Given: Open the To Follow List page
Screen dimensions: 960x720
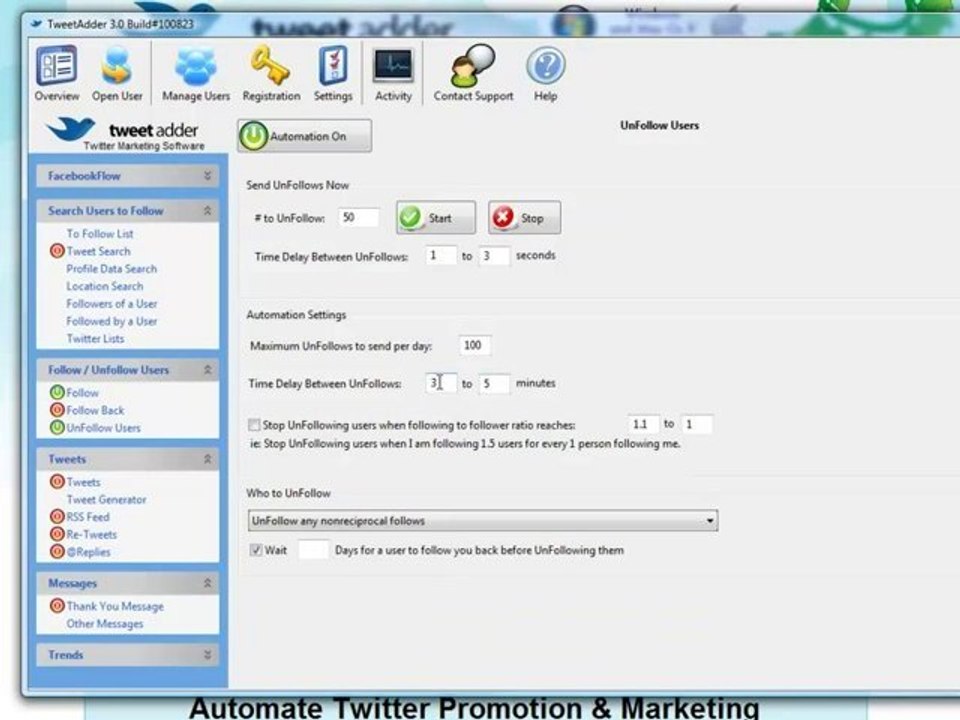Looking at the screenshot, I should 100,234.
